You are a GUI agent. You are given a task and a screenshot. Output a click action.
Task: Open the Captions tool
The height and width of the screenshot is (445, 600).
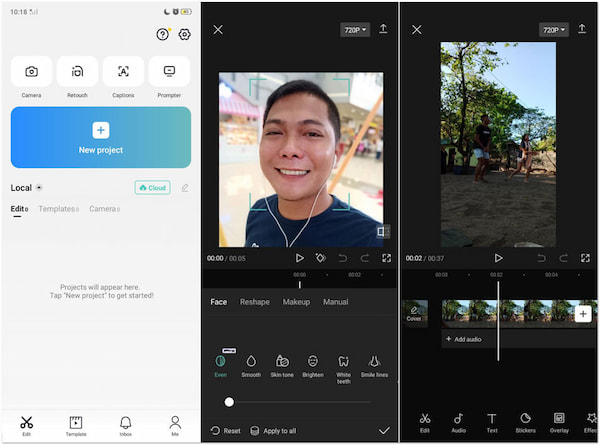(x=123, y=72)
